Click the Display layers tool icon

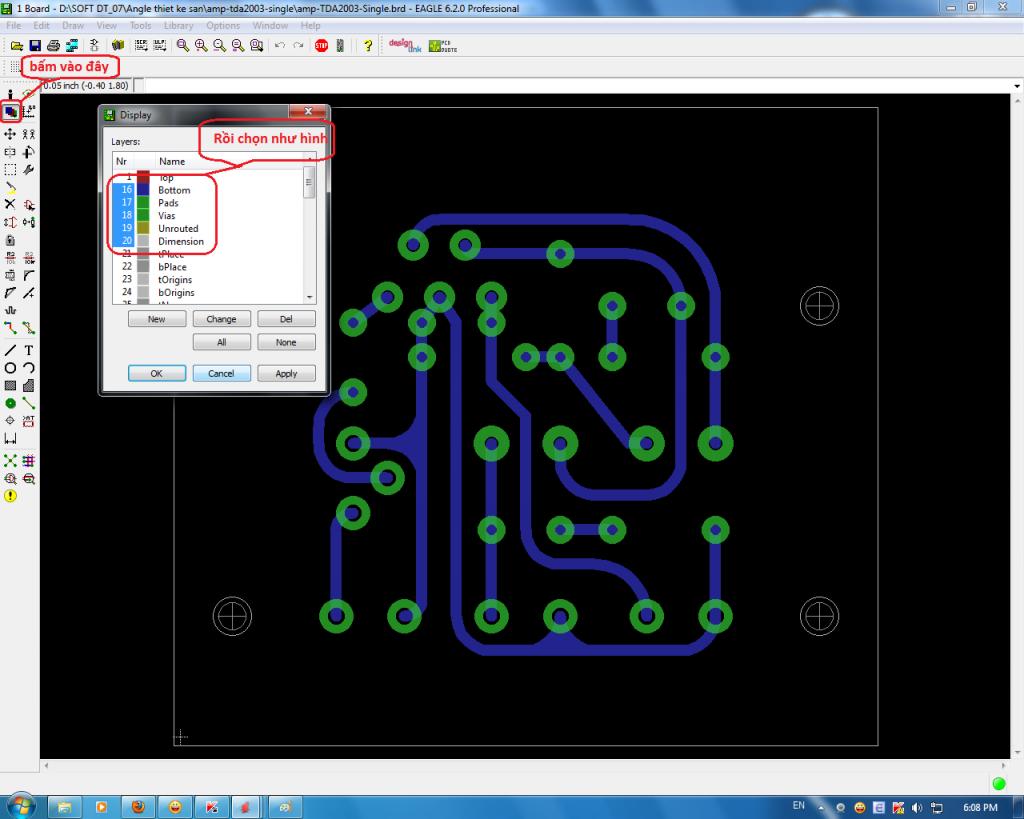point(11,112)
